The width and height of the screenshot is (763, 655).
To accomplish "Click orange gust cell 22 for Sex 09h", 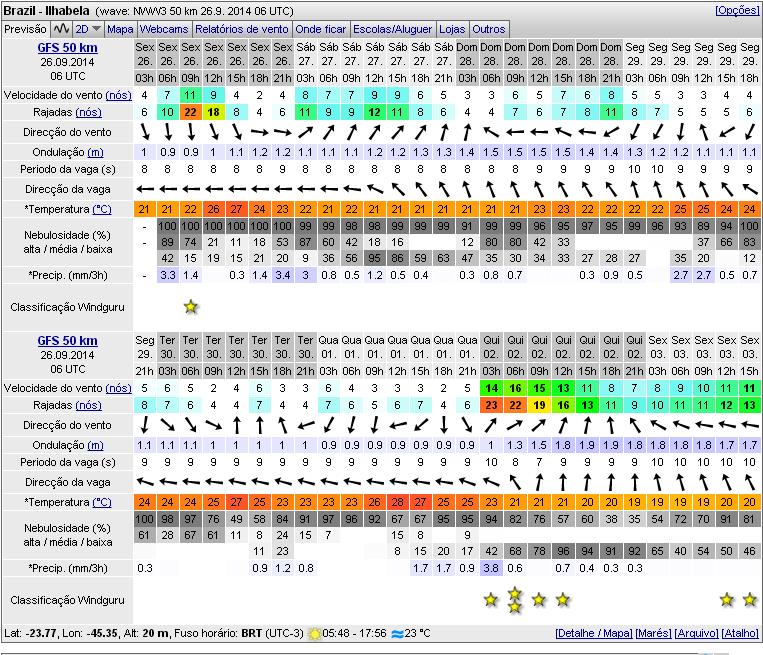I will coord(190,112).
